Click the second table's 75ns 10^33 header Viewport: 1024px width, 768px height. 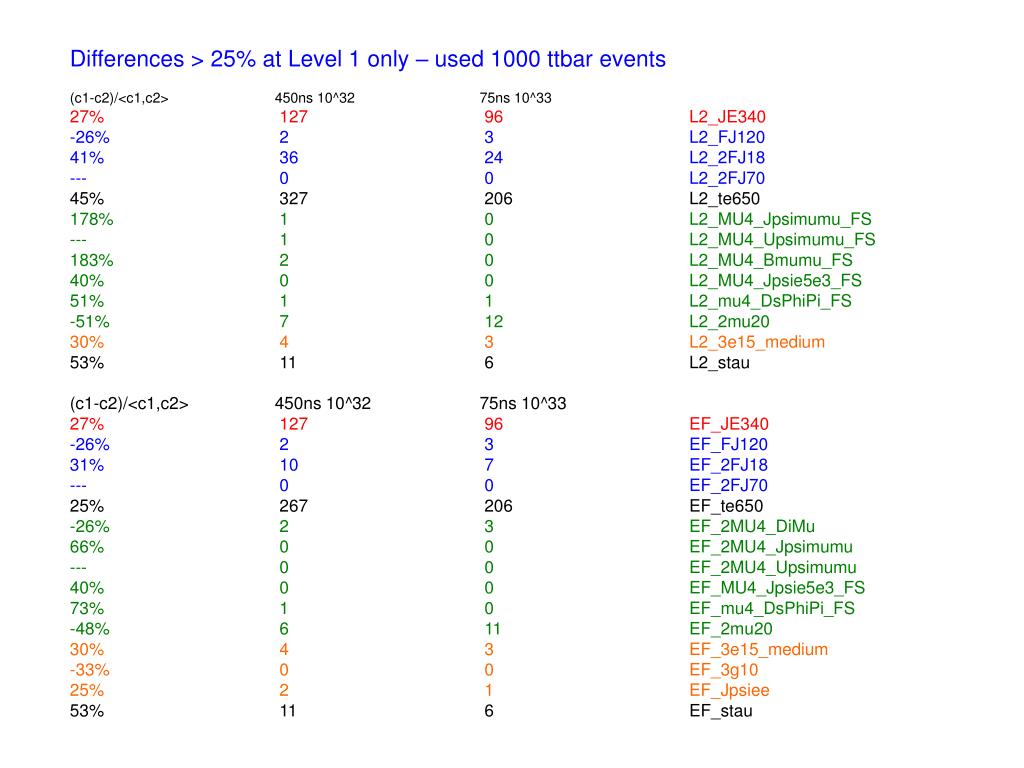[522, 404]
